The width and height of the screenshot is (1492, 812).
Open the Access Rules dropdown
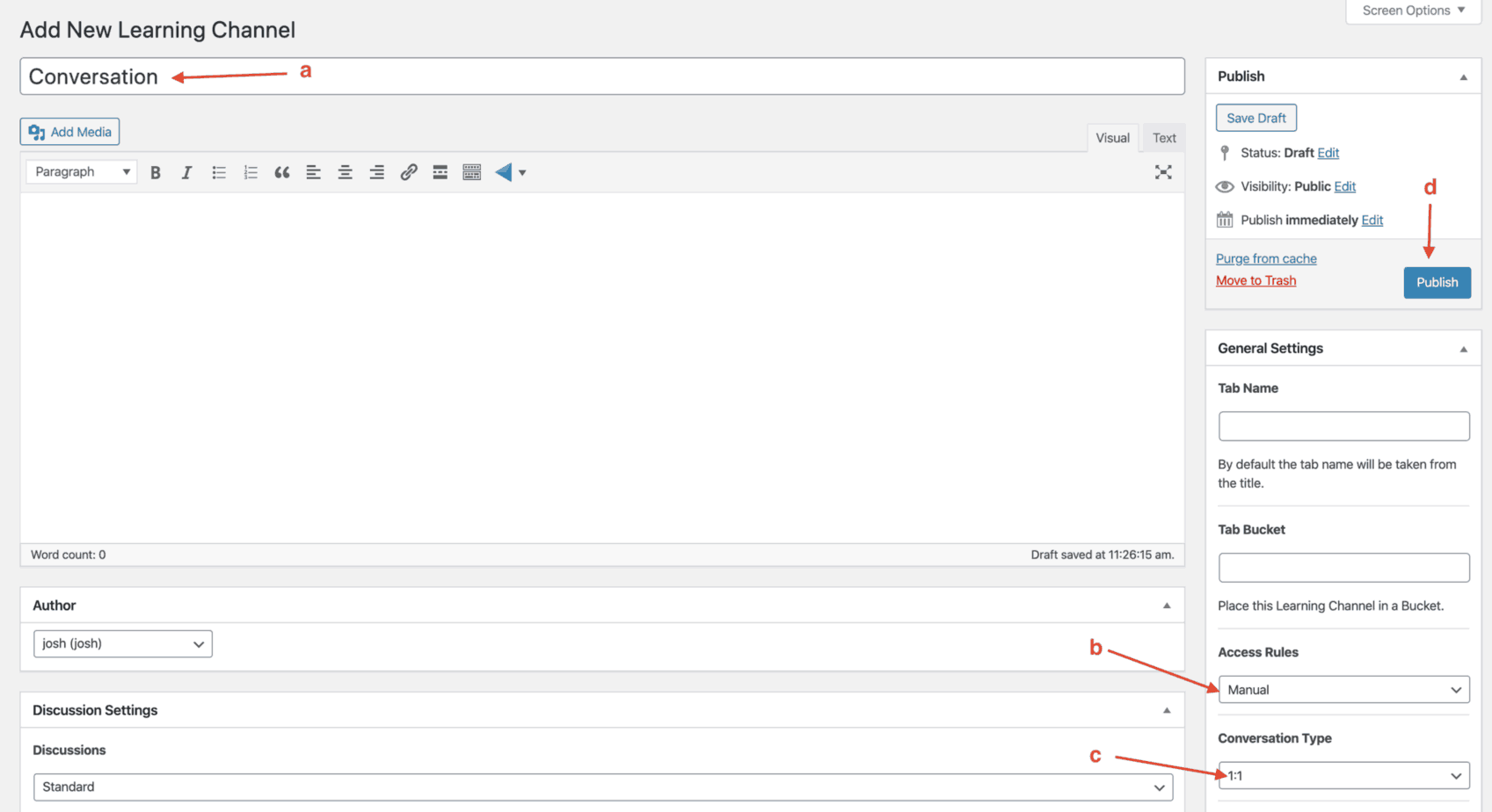[1343, 690]
